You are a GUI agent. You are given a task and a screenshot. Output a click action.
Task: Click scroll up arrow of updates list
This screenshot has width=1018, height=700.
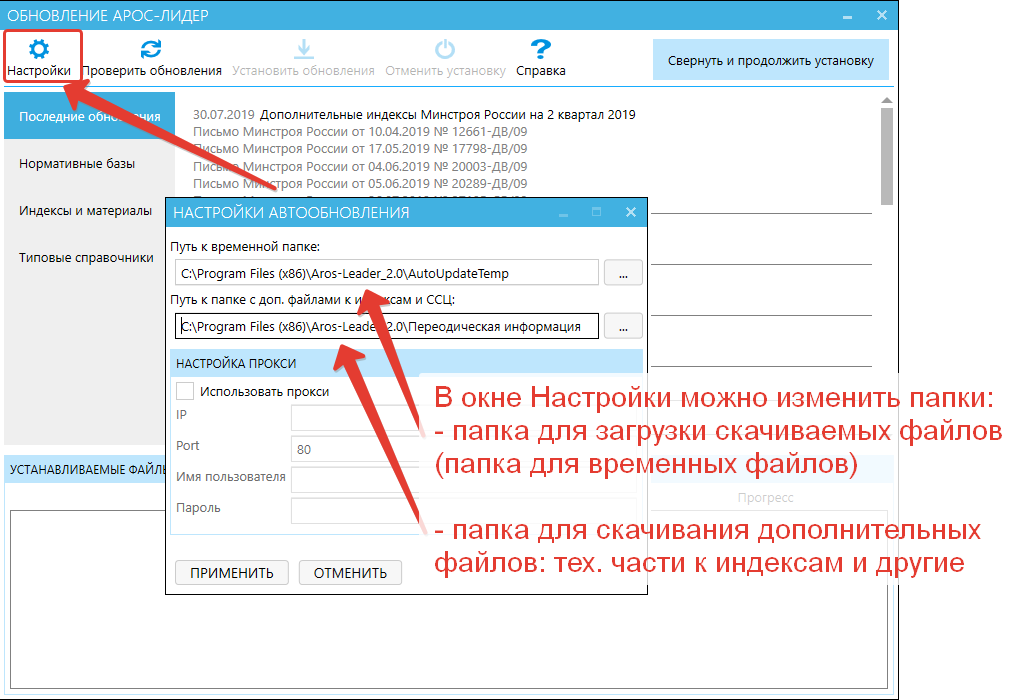click(887, 101)
